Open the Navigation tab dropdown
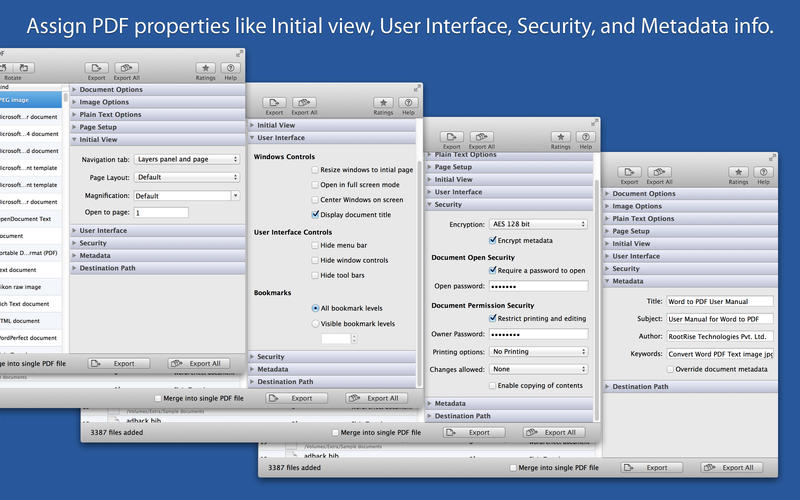Viewport: 800px width, 500px height. (x=187, y=159)
